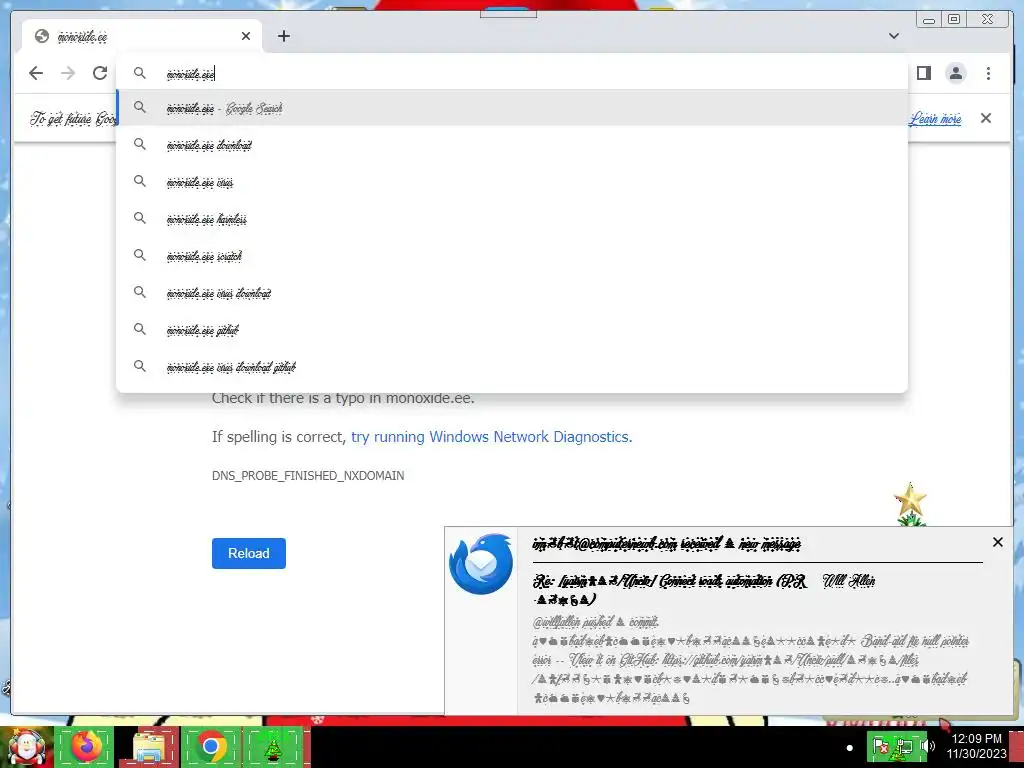Select the monoxide.ee browser tab
Viewport: 1024px width, 768px height.
point(142,36)
